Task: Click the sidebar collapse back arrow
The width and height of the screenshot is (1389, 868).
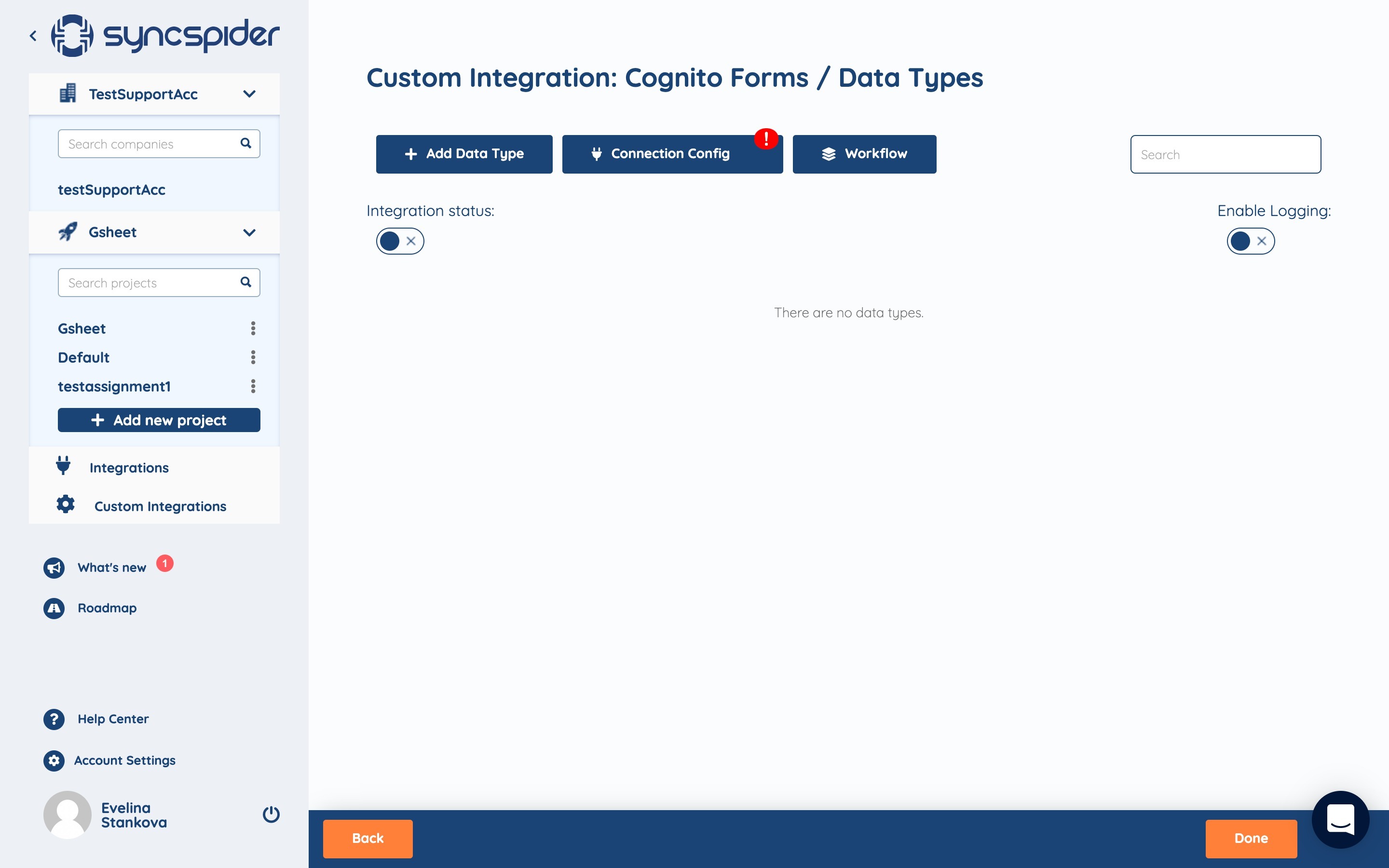Action: 33,36
